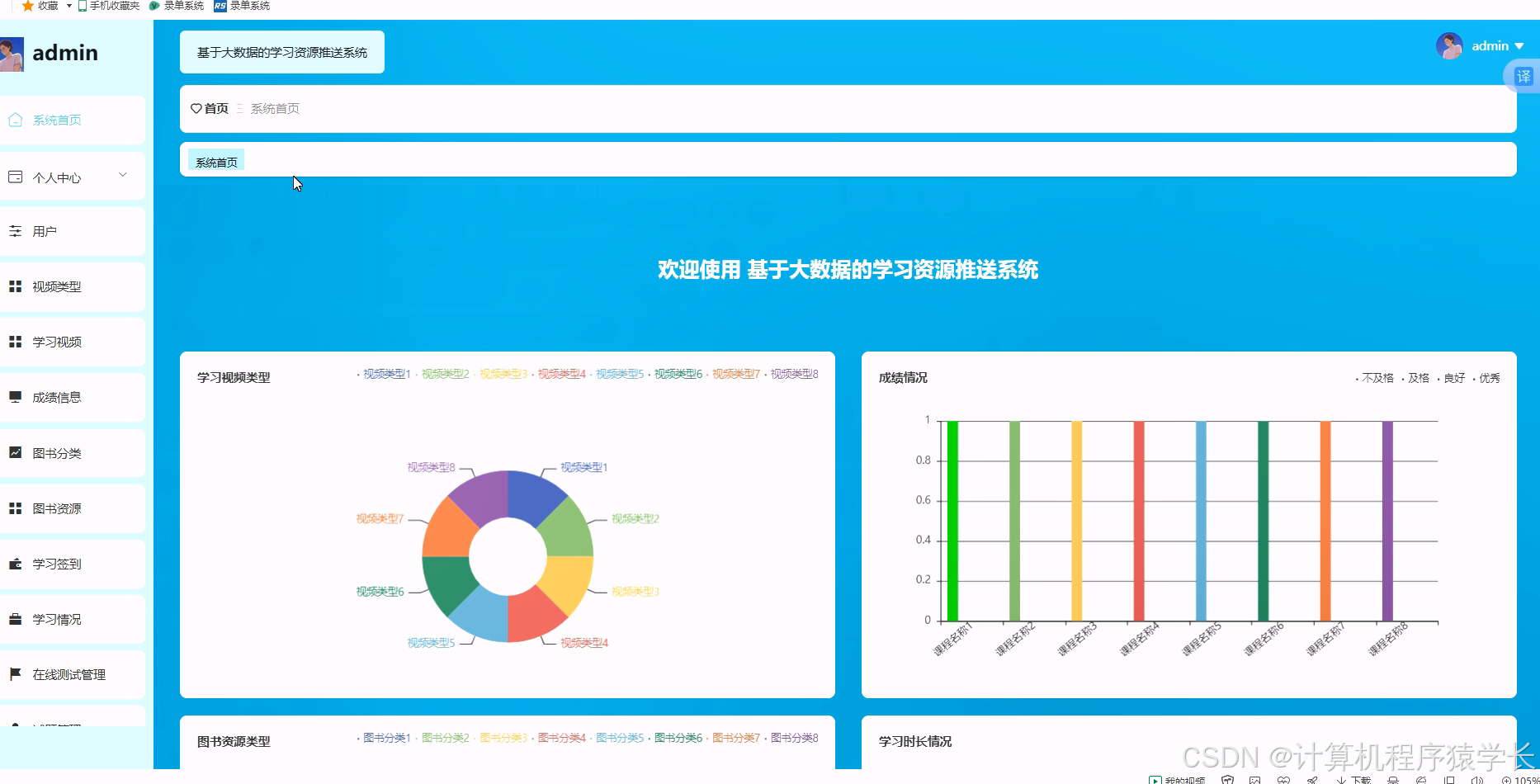Click the sliders icon beside 用户
Image resolution: width=1540 pixels, height=784 pixels.
15,231
